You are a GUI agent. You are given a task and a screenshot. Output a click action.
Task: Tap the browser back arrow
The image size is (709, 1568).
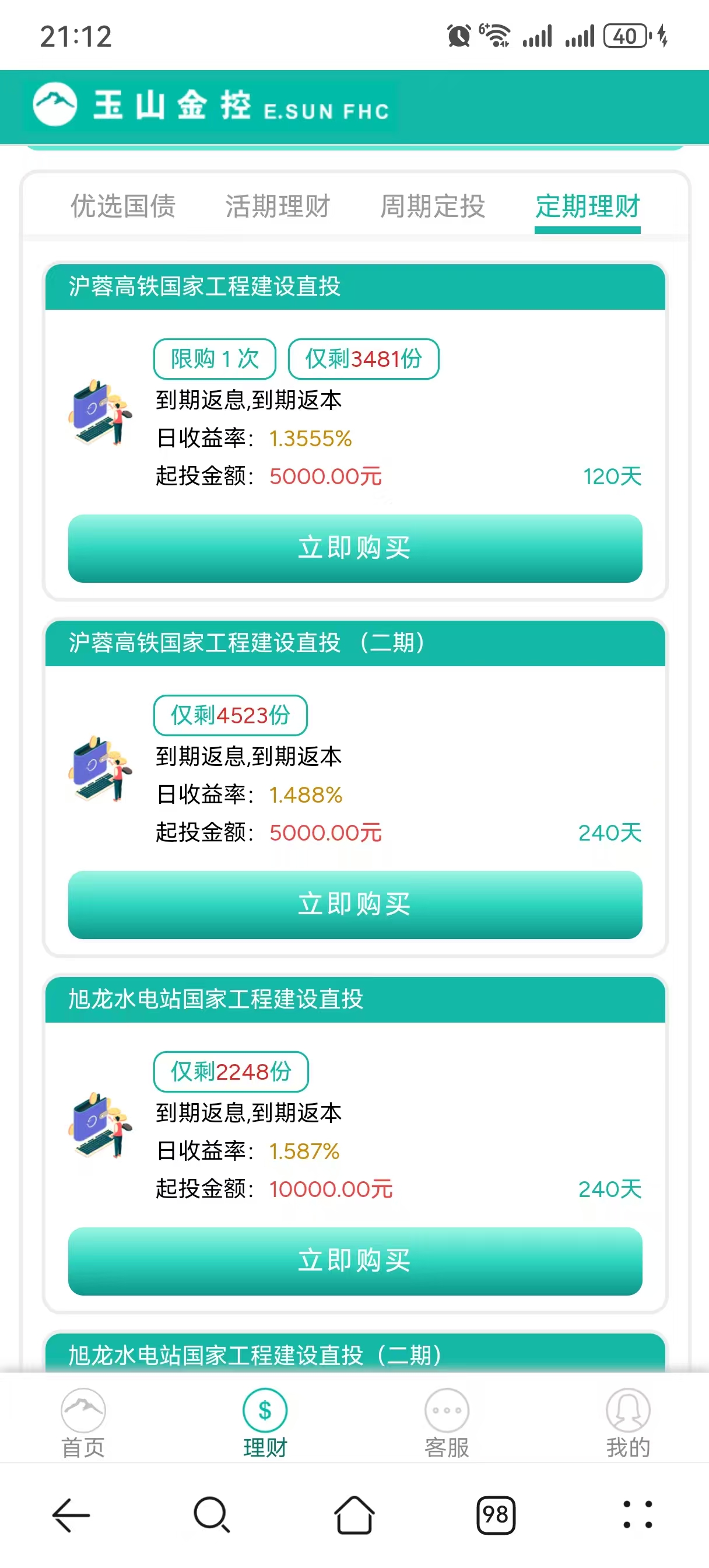pos(71,1514)
